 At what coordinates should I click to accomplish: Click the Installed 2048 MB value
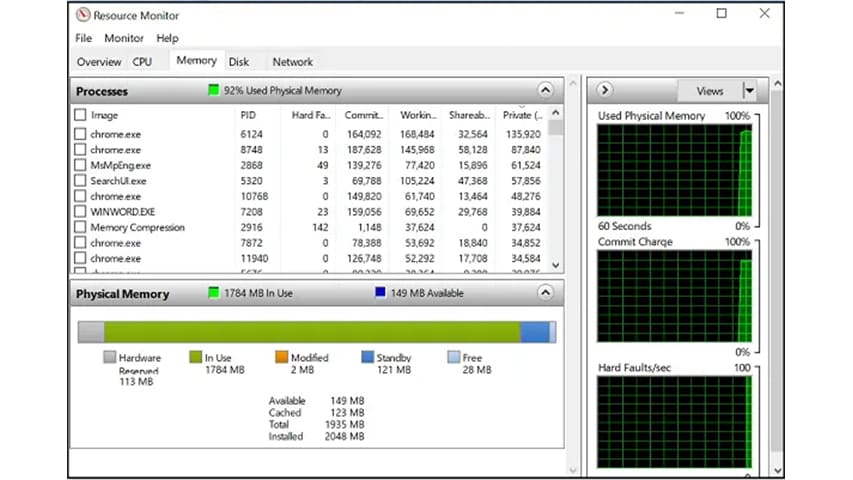(344, 436)
